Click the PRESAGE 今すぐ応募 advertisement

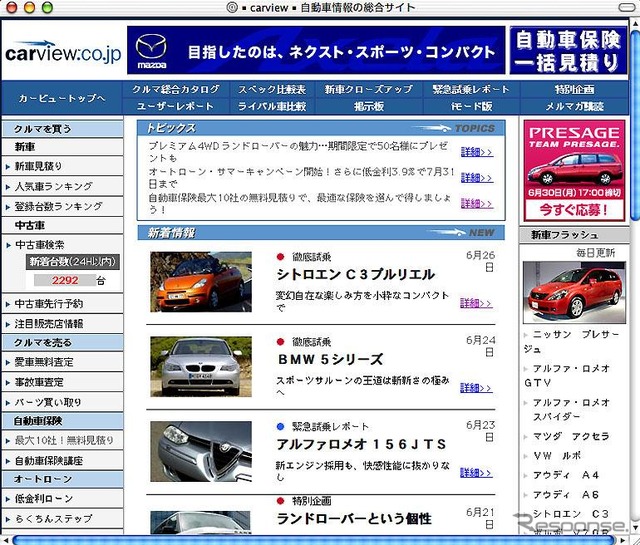[574, 171]
